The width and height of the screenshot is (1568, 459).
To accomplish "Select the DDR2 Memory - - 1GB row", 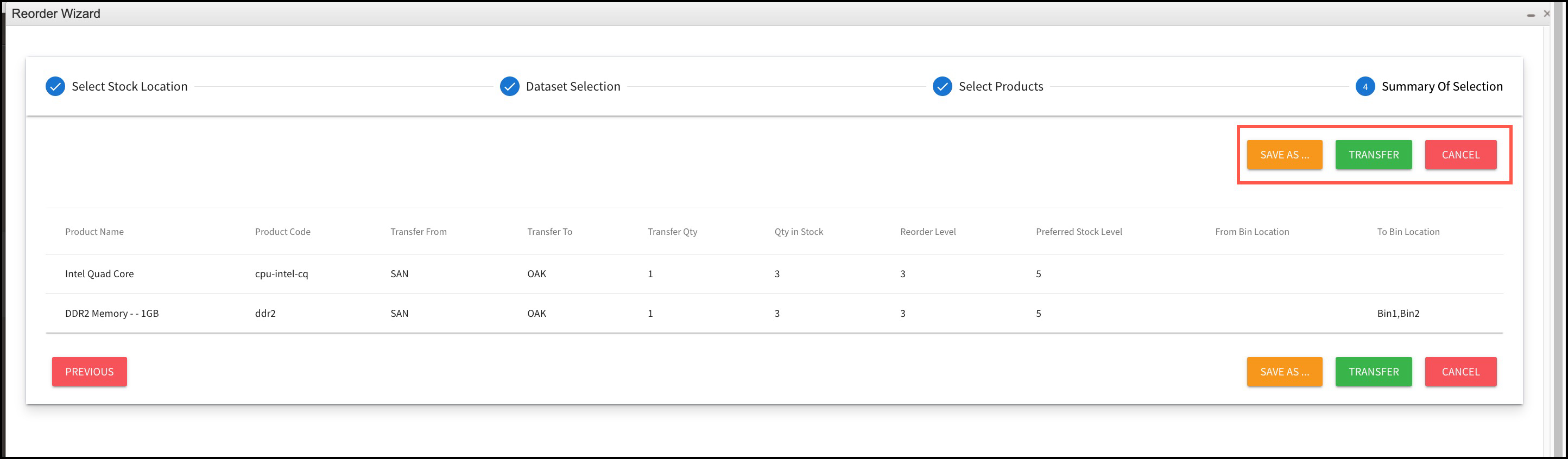I will tap(112, 313).
